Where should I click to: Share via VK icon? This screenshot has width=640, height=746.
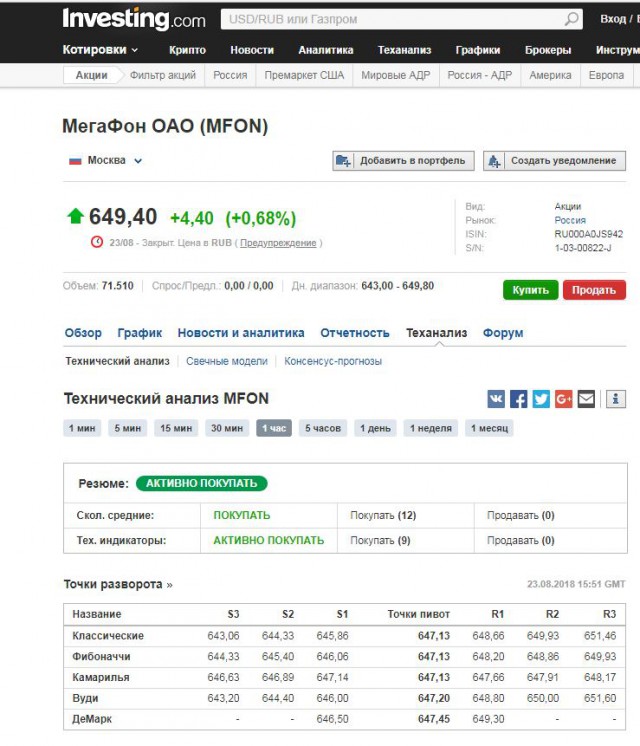pyautogui.click(x=496, y=399)
